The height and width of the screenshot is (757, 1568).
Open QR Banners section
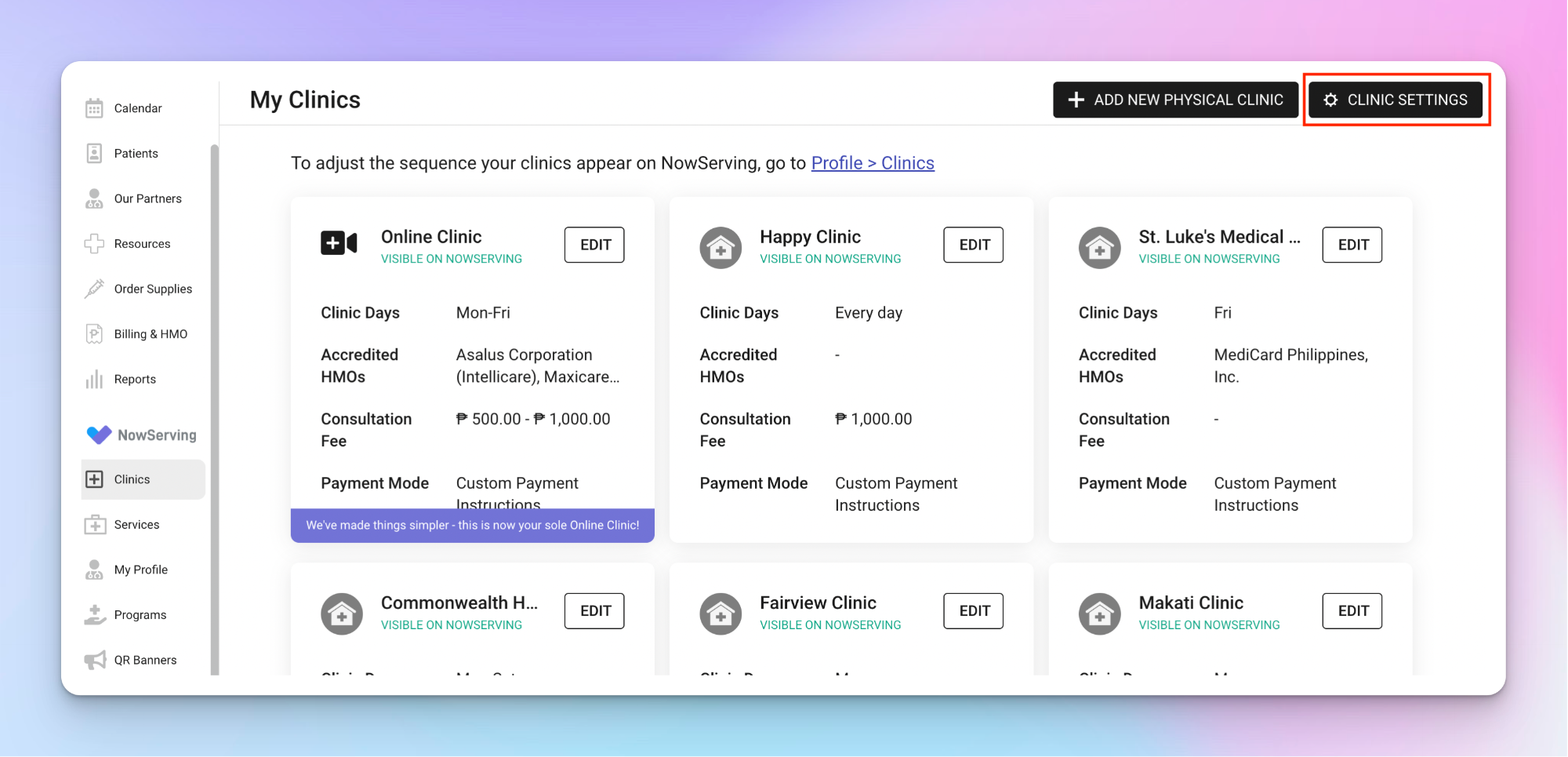(x=145, y=661)
